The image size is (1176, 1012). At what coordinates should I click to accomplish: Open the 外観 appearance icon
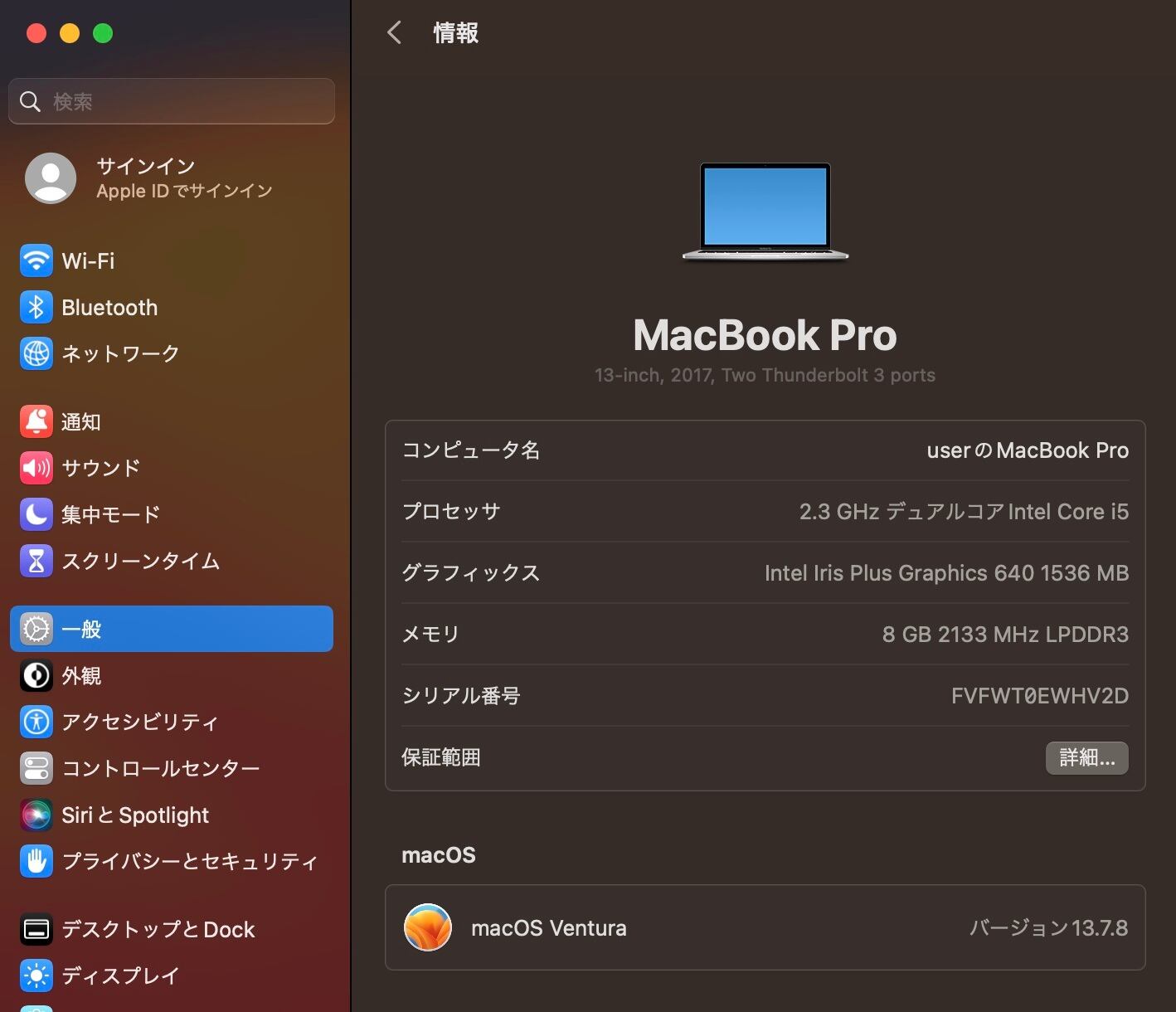[x=36, y=675]
